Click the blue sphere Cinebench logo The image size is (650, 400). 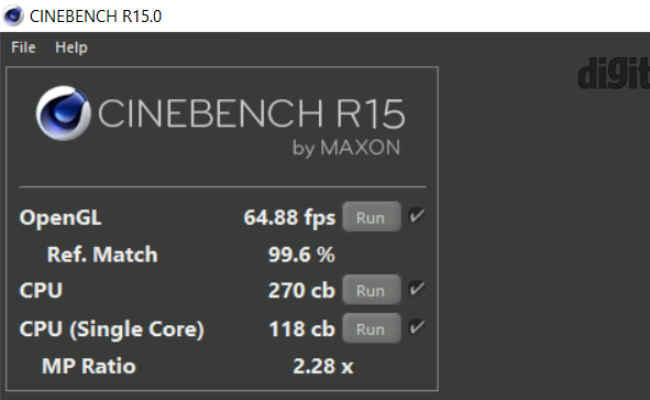pyautogui.click(x=63, y=113)
